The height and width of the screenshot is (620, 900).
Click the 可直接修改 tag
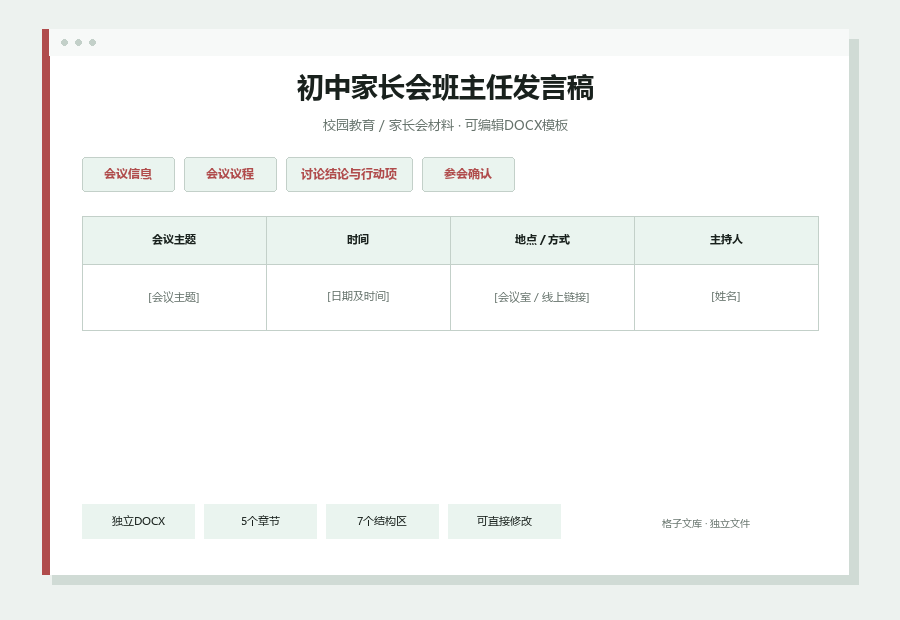tap(505, 521)
